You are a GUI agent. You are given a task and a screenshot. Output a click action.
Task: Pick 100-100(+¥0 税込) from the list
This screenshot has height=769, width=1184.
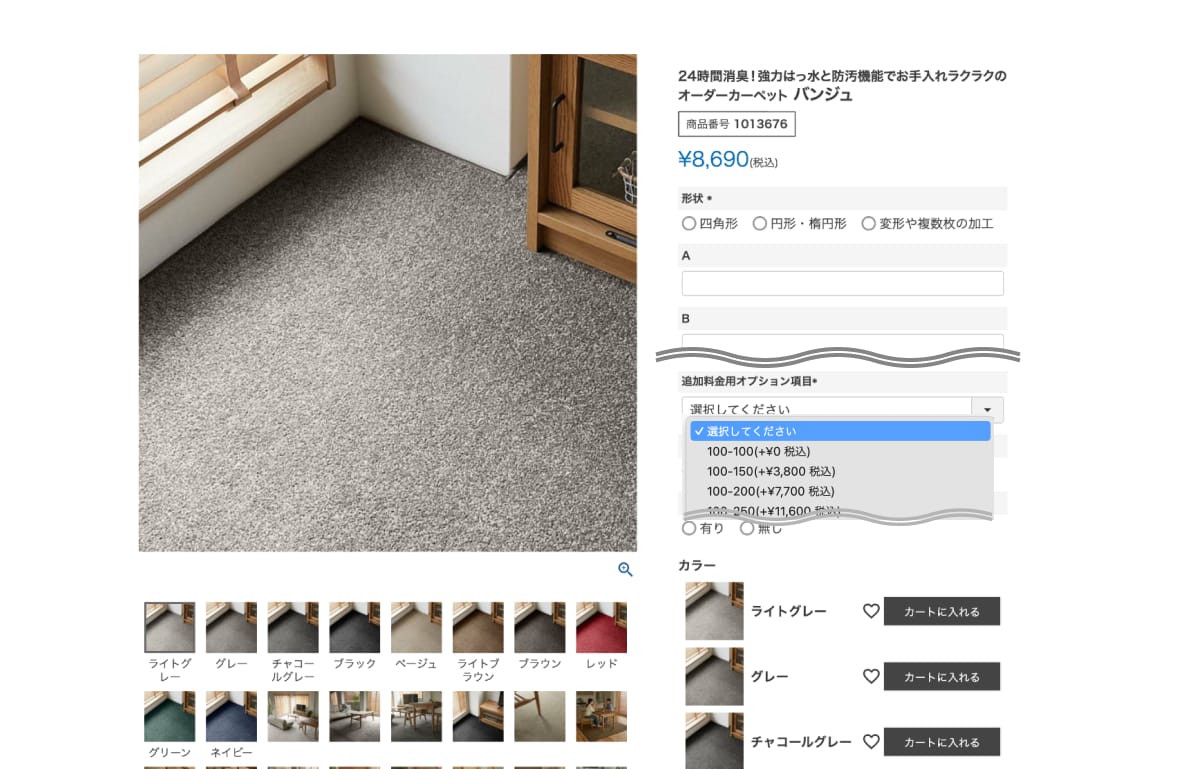coord(758,451)
